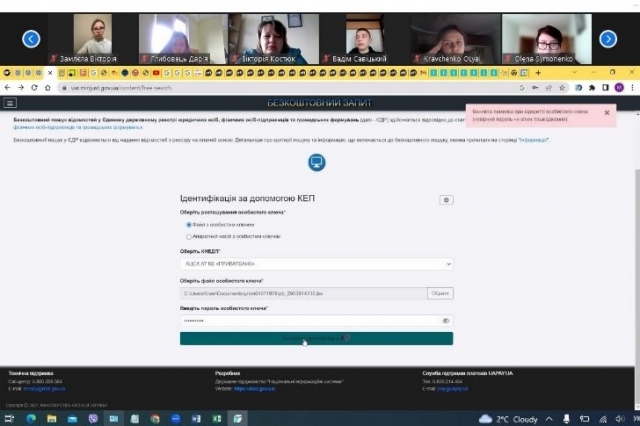This screenshot has height=426, width=640.
Task: Click the UAPAY support e-mail link
Action: [453, 389]
